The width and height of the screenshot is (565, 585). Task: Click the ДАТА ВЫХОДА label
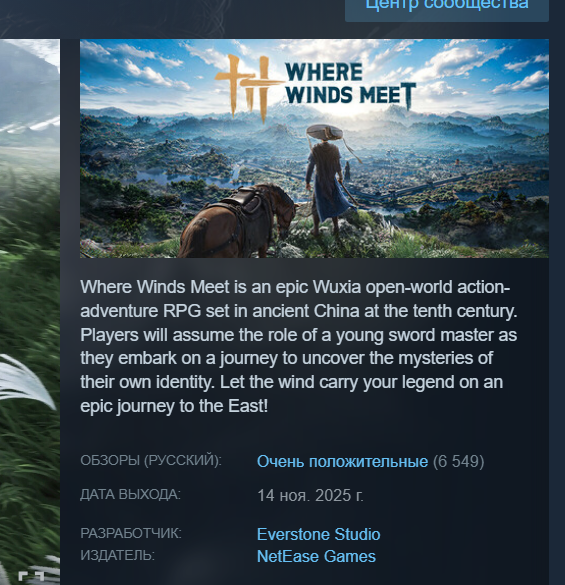(x=130, y=494)
